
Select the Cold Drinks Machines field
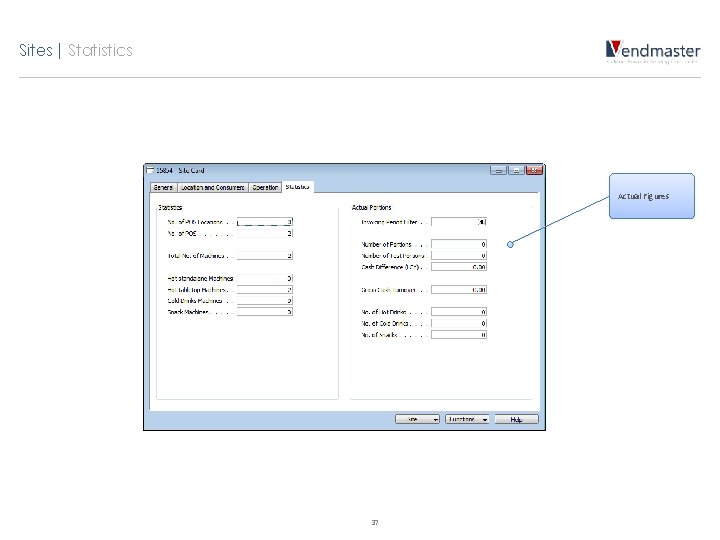point(265,301)
